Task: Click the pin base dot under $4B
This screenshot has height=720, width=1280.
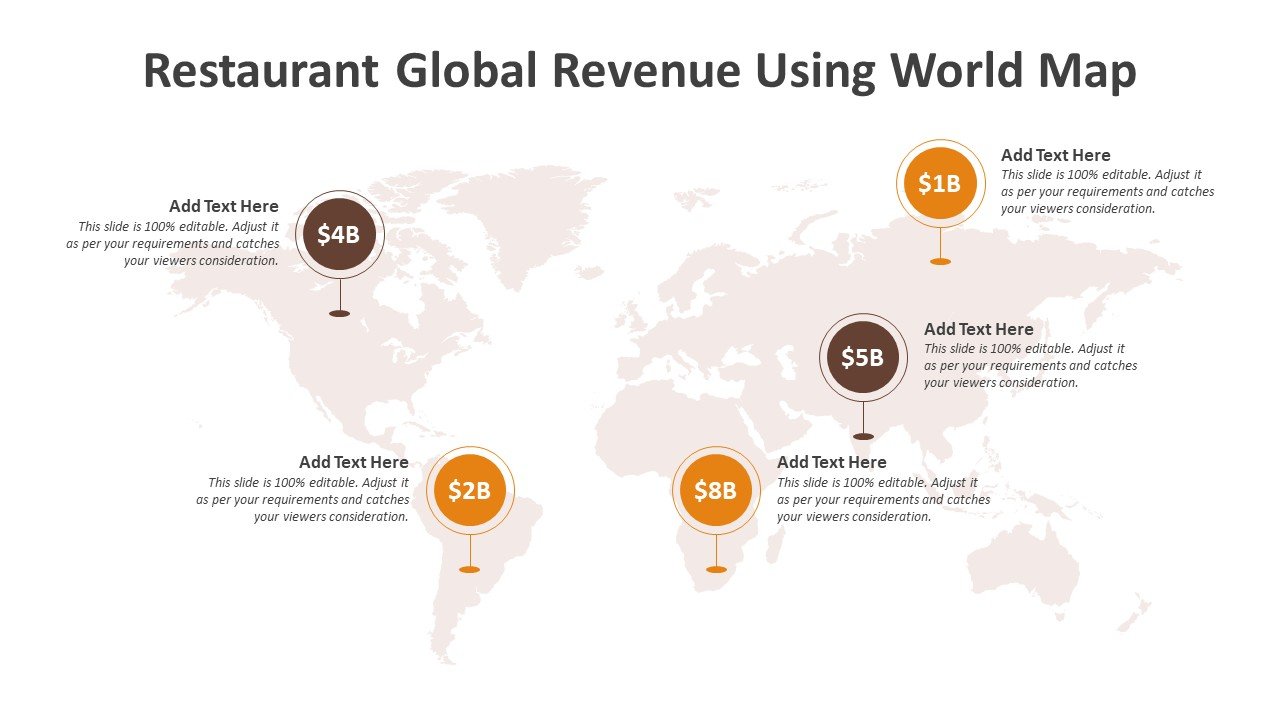Action: 340,313
